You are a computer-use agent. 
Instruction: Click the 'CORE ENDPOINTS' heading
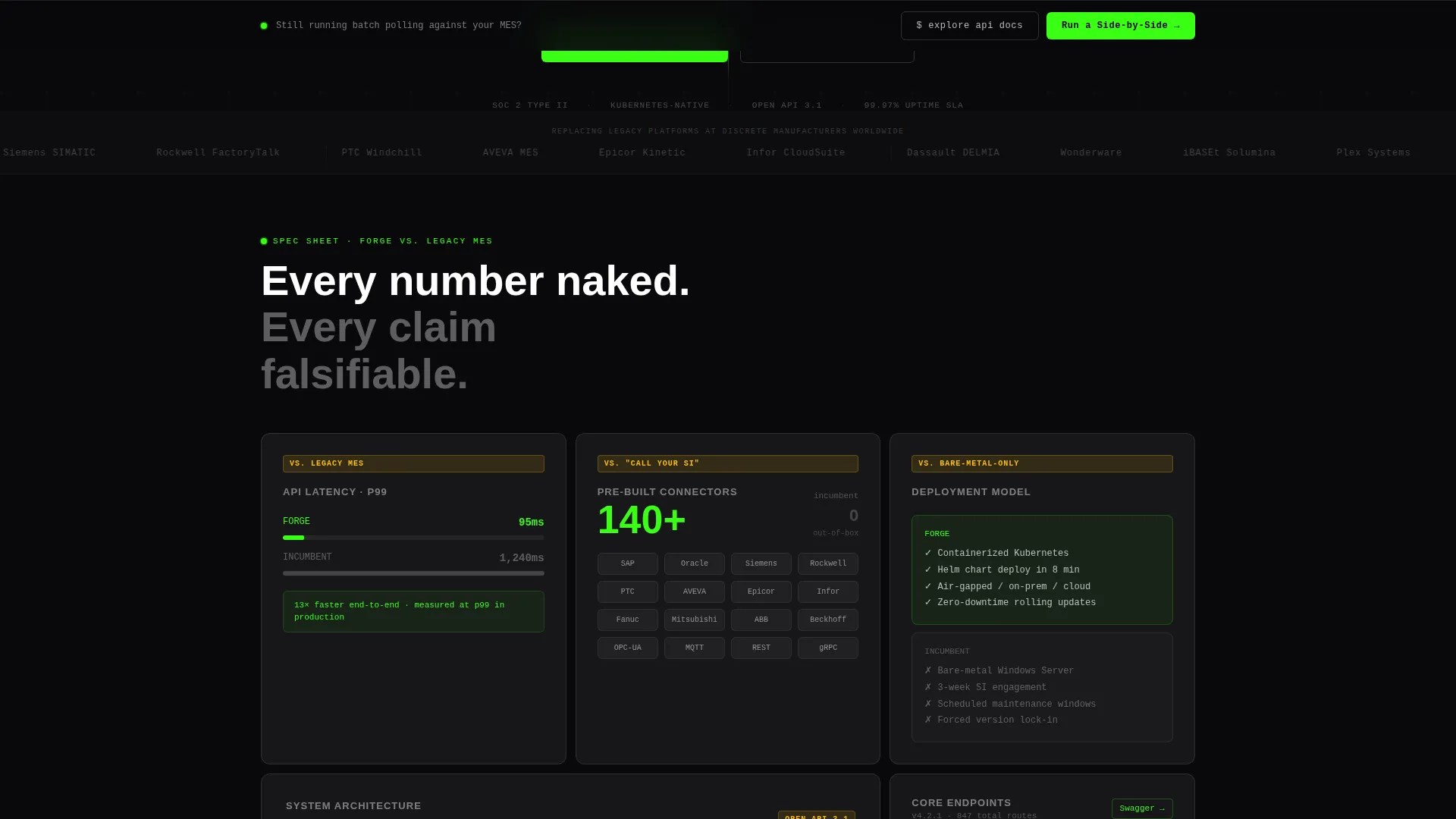point(961,803)
